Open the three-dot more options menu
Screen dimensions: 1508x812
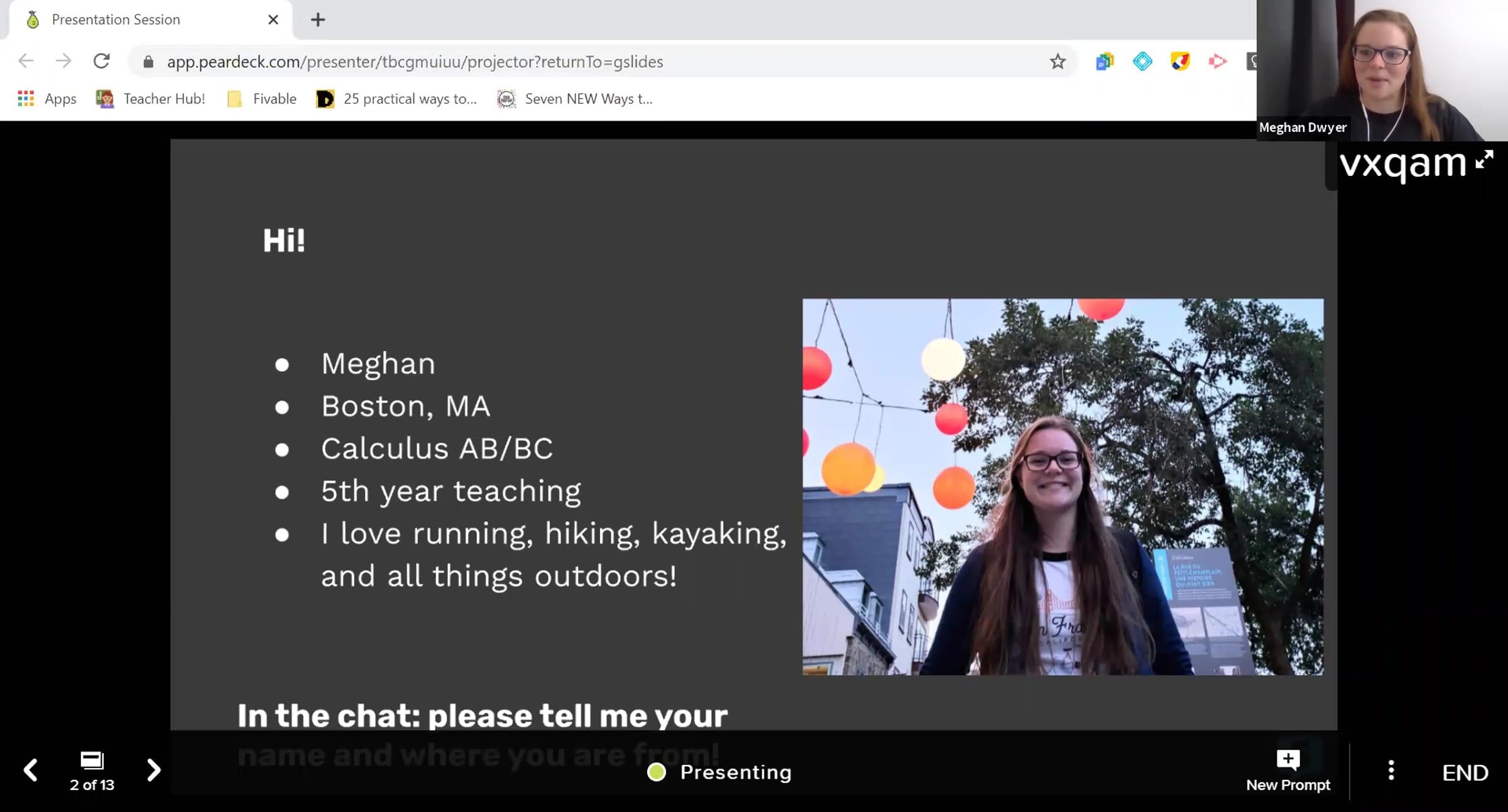(x=1391, y=771)
